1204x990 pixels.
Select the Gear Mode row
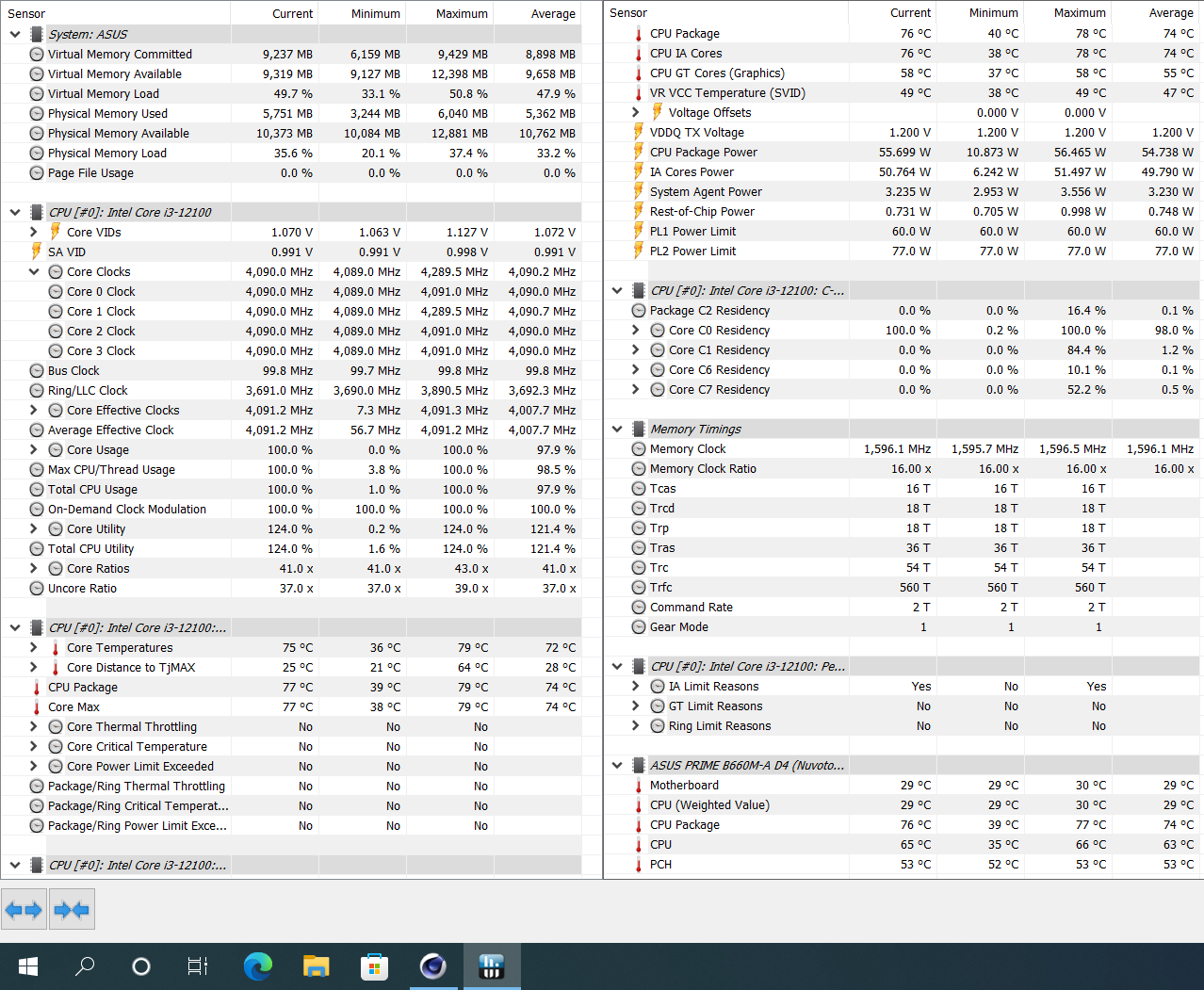pyautogui.click(x=903, y=626)
